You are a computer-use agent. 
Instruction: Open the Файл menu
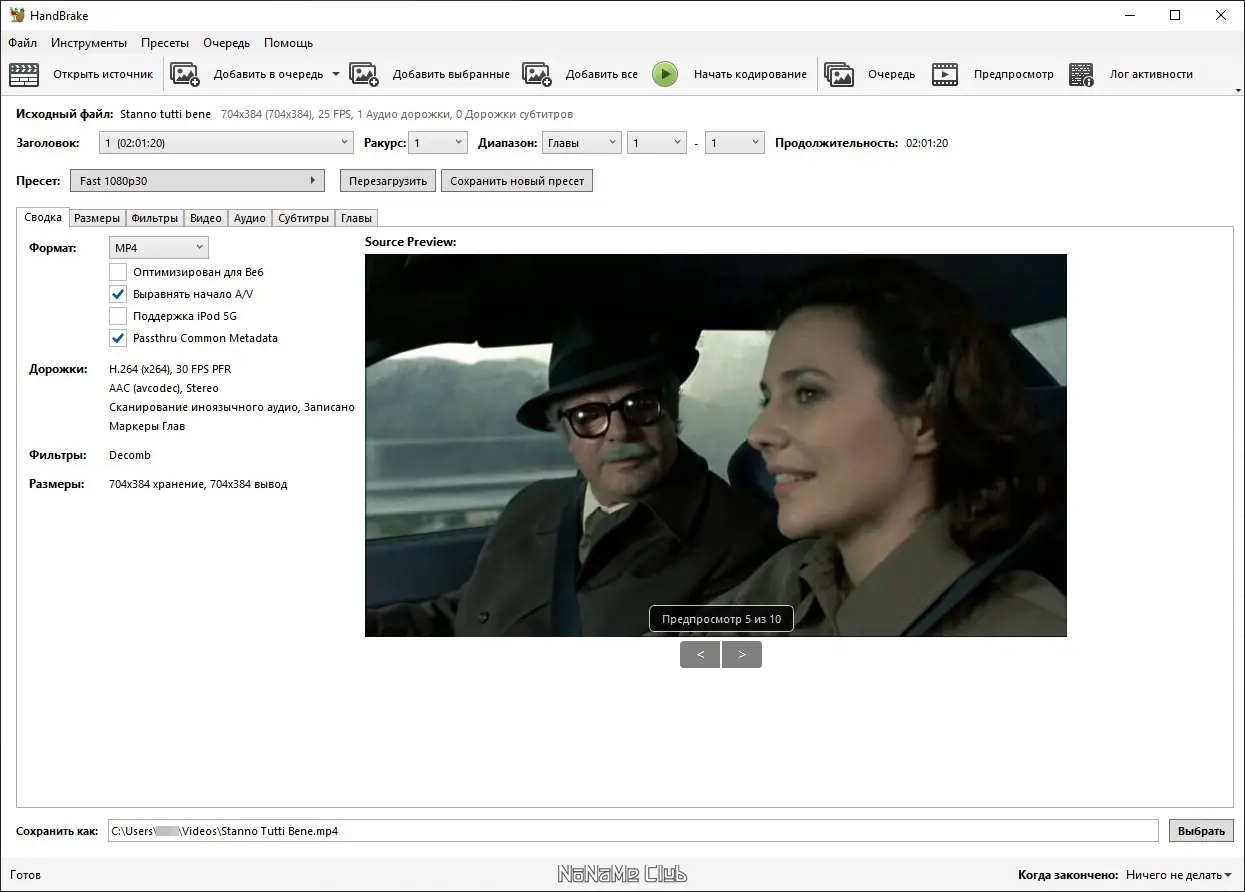tap(22, 43)
